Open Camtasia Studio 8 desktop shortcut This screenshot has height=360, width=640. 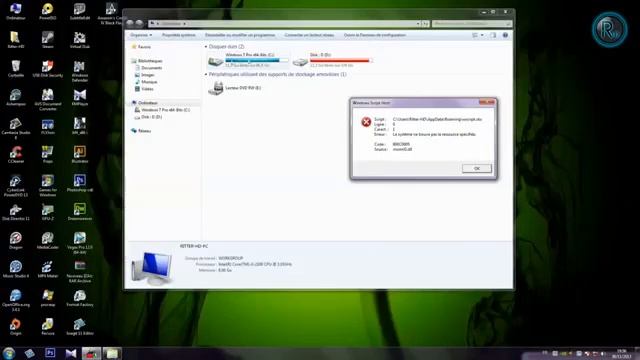click(x=16, y=128)
